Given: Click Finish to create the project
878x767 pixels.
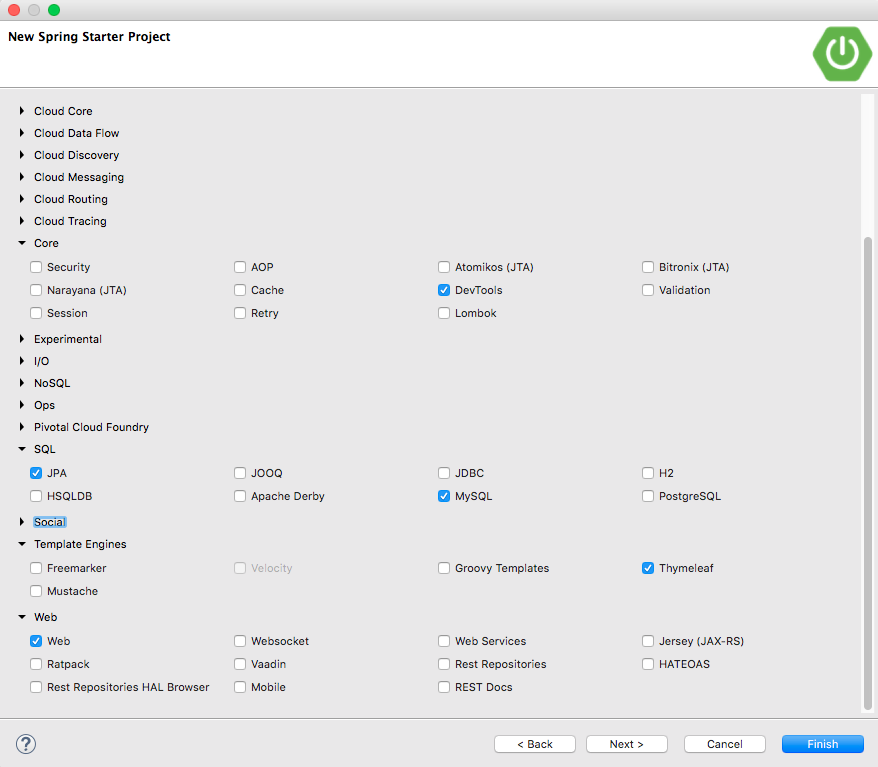Looking at the screenshot, I should click(x=823, y=744).
